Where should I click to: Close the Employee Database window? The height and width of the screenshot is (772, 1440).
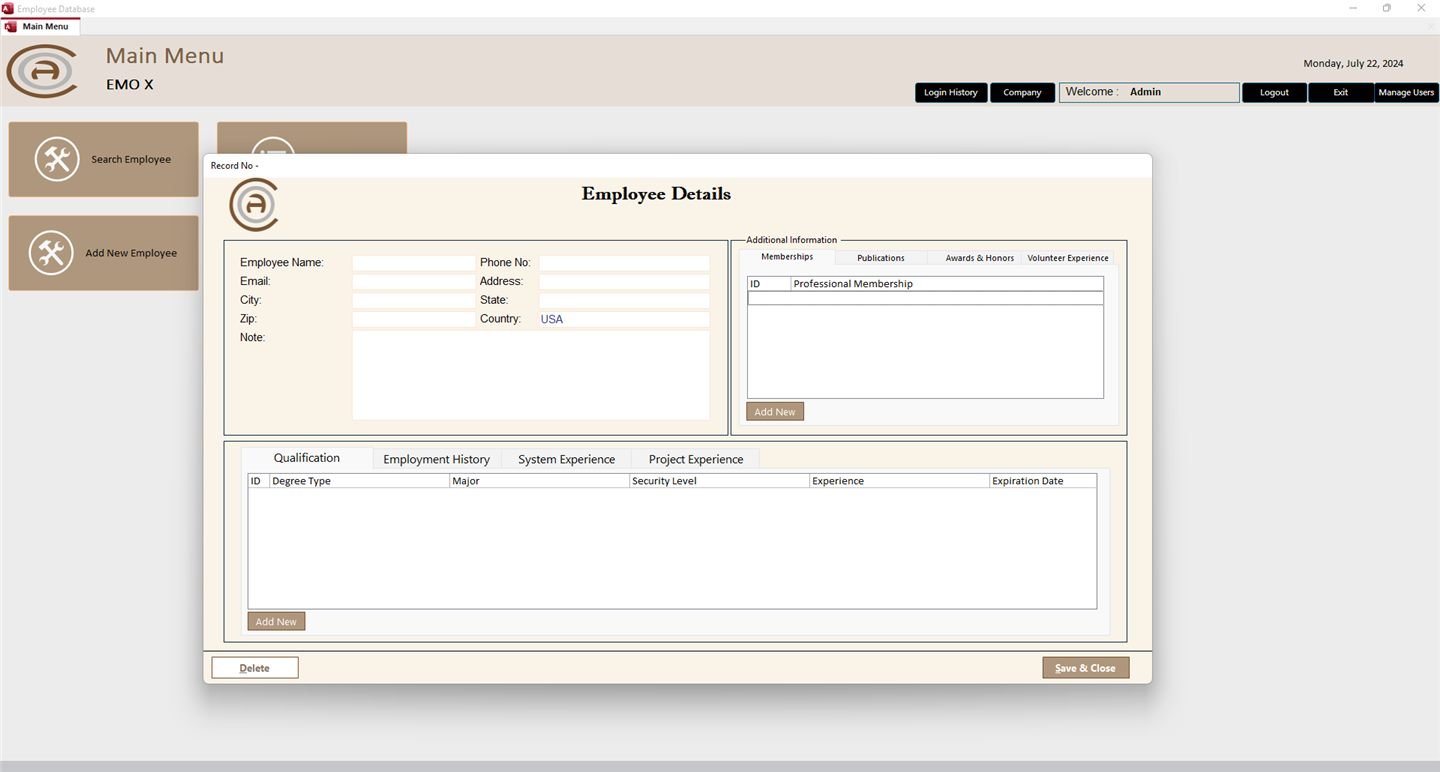point(1421,8)
